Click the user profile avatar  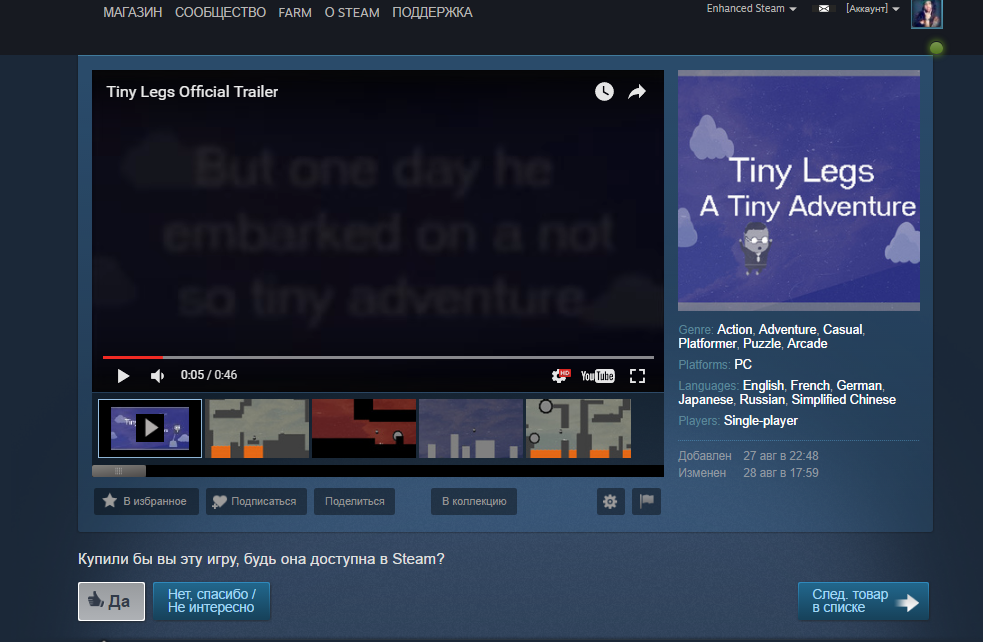[927, 14]
